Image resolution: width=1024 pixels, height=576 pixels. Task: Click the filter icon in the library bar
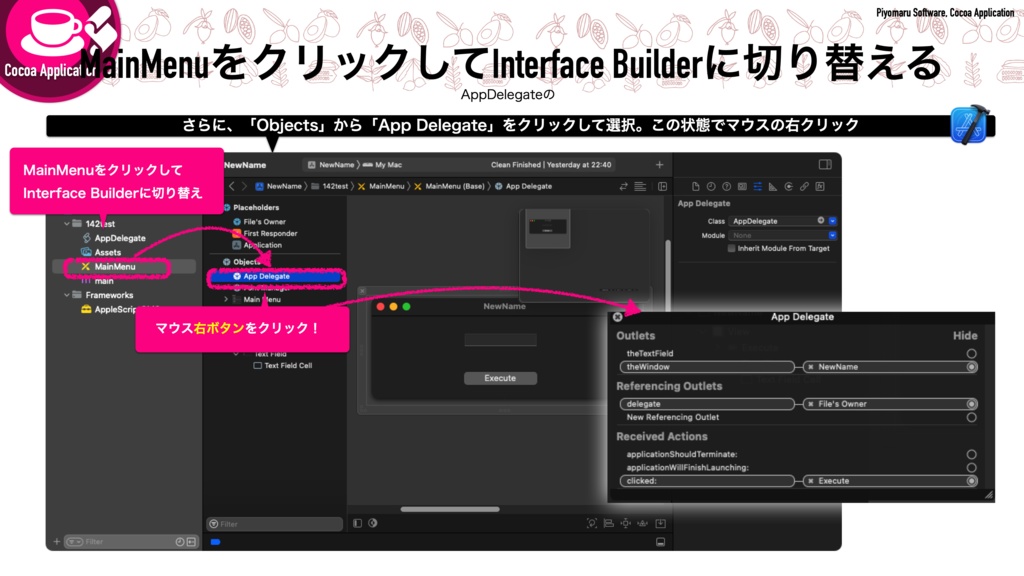coord(214,524)
